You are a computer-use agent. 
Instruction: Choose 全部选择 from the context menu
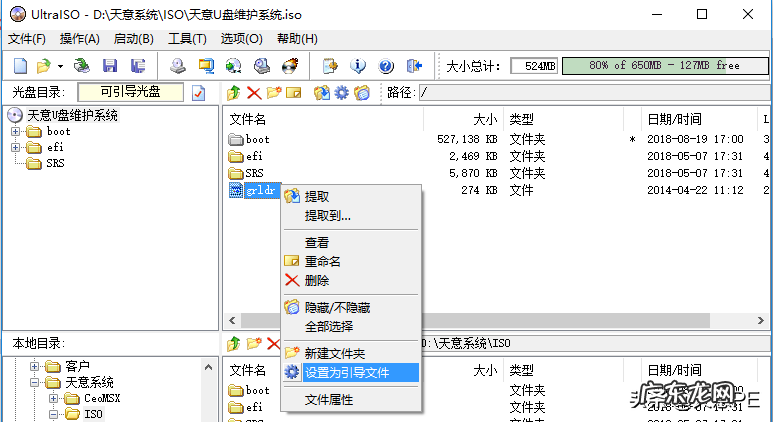point(351,326)
